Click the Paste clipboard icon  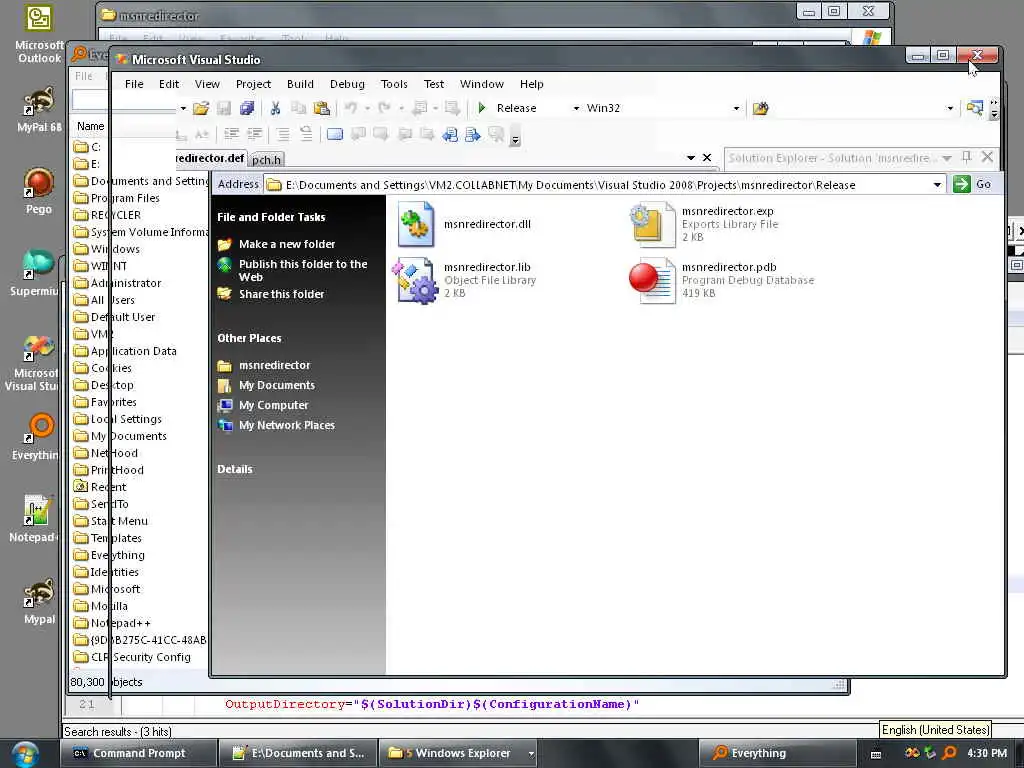click(321, 108)
